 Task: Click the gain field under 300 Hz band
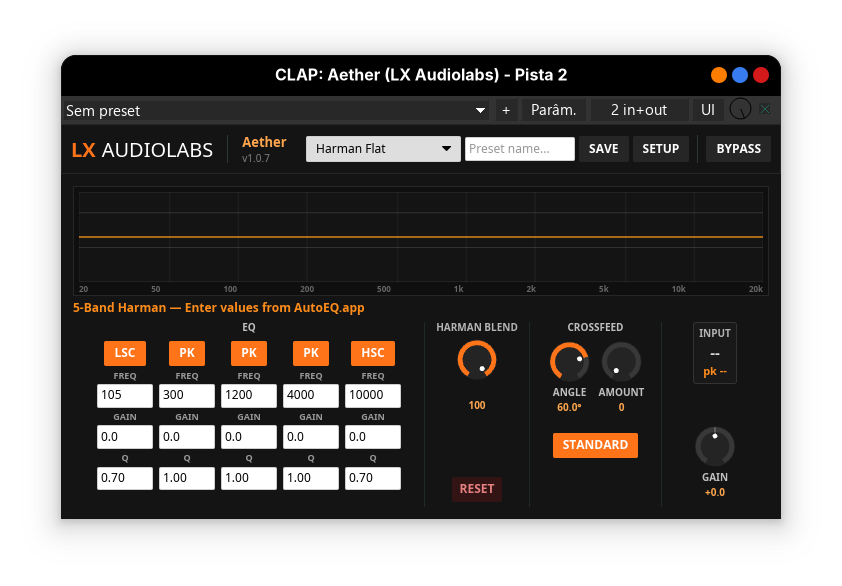[x=187, y=437]
